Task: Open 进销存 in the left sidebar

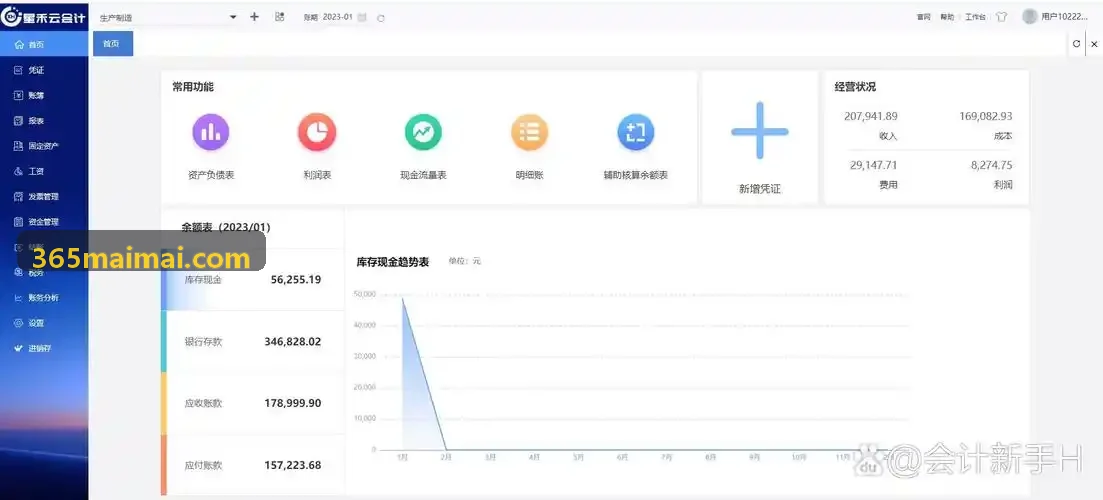Action: pos(44,349)
